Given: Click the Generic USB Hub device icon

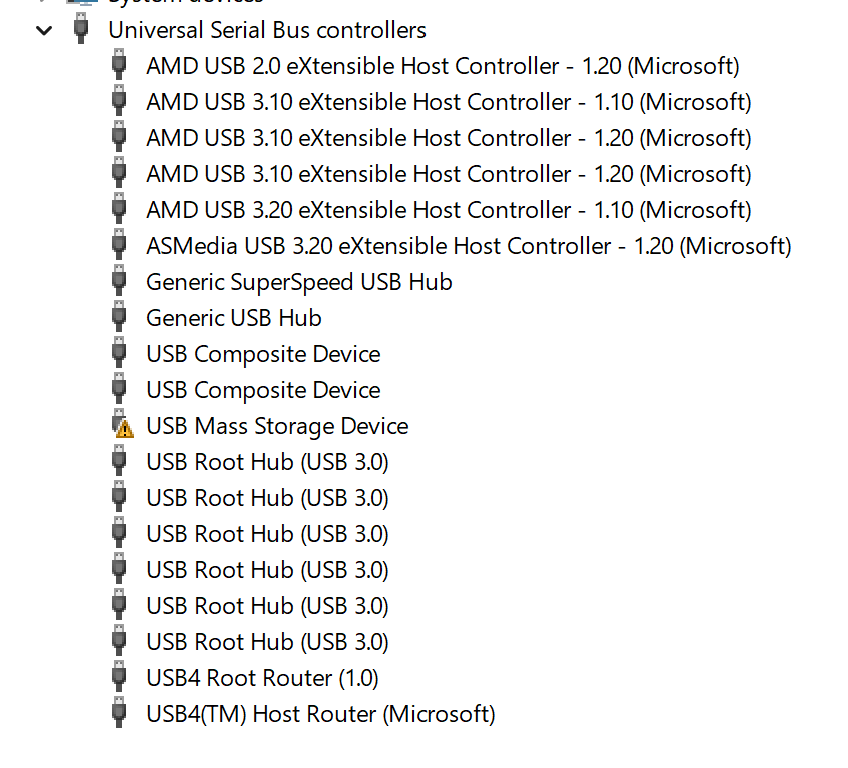Looking at the screenshot, I should point(119,318).
